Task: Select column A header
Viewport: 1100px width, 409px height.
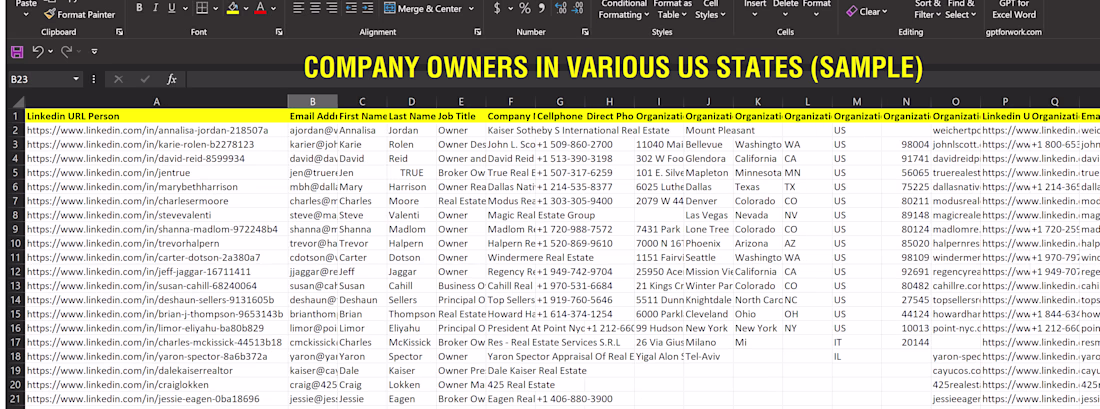Action: (156, 102)
